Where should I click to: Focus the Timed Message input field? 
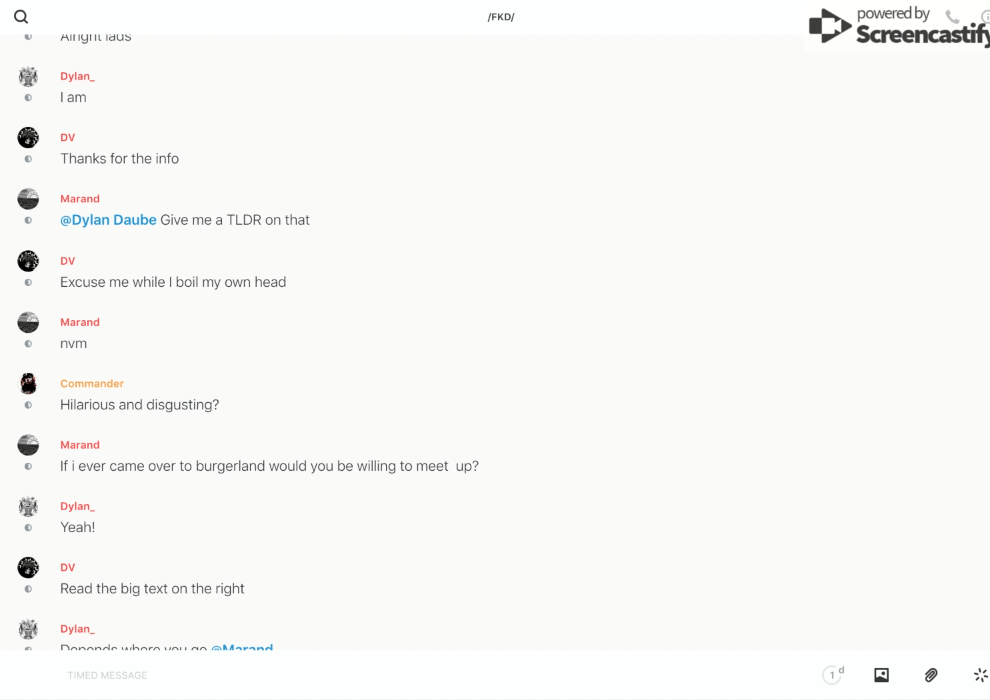tap(300, 675)
